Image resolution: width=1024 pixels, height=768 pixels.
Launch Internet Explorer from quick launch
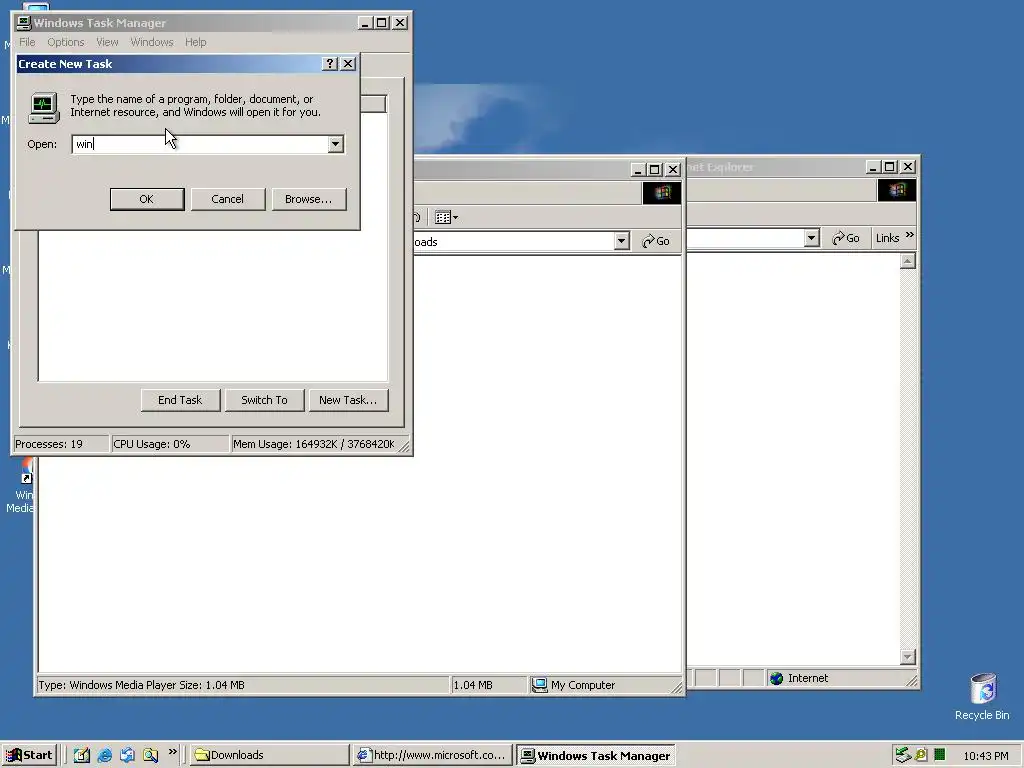104,755
